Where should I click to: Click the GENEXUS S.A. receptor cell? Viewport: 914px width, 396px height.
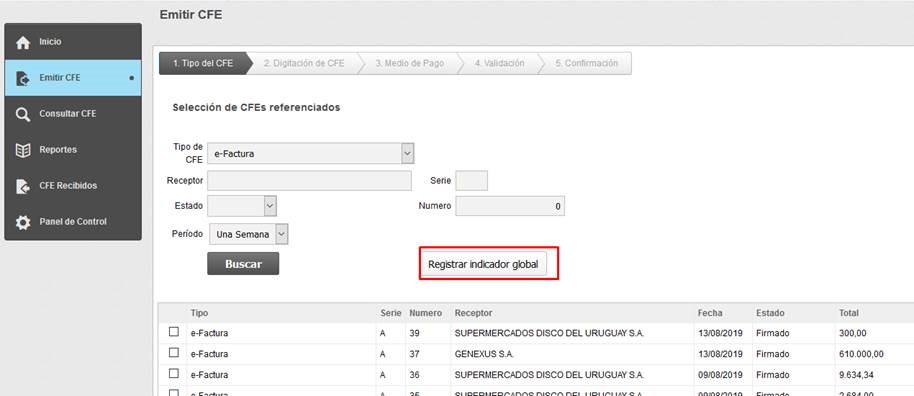[484, 354]
